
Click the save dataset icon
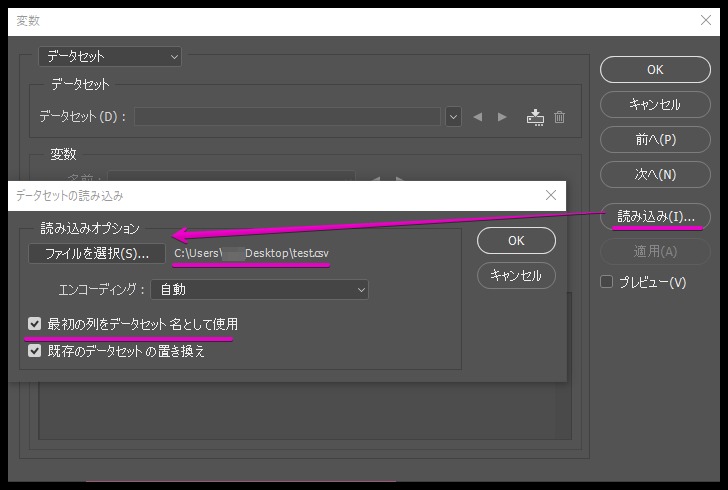tap(535, 117)
